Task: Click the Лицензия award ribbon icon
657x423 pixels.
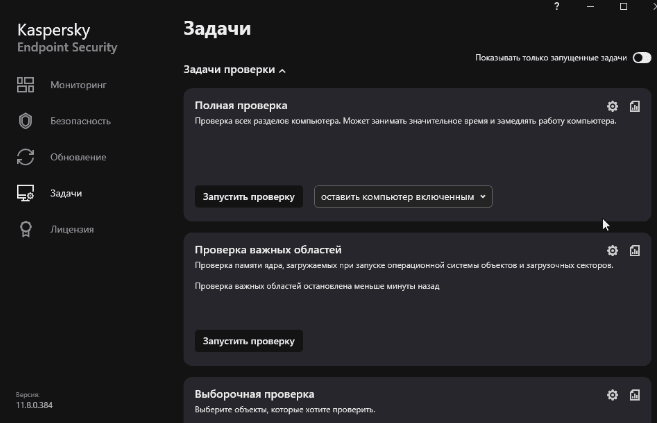Action: [26, 229]
